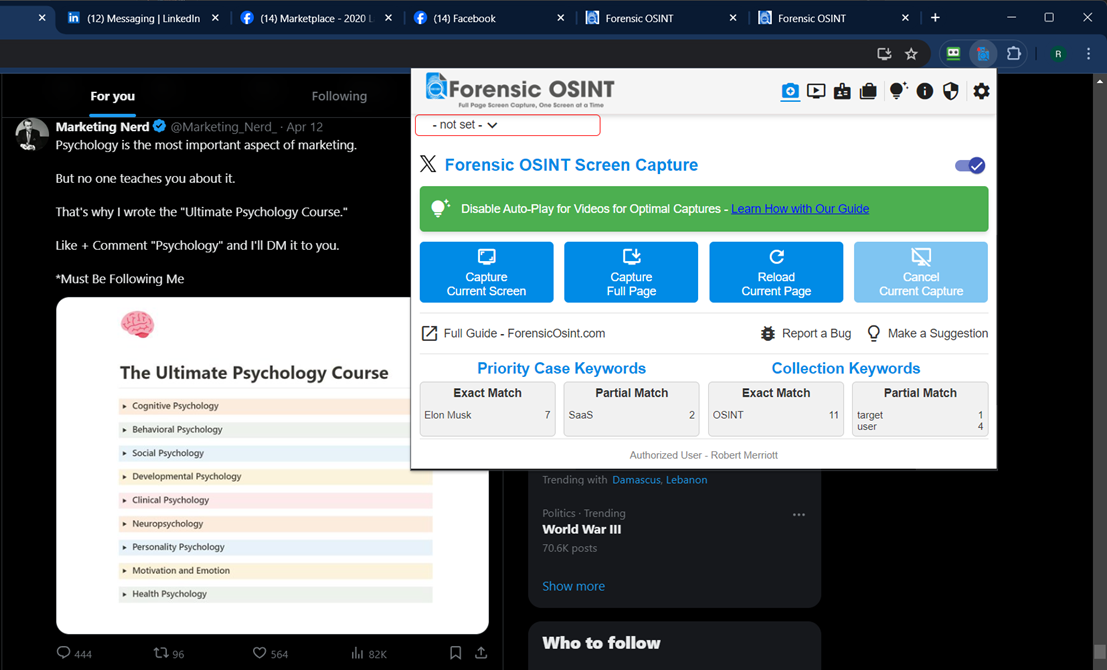The image size is (1107, 670).
Task: Open the video capture monitor-play icon
Action: pos(816,91)
